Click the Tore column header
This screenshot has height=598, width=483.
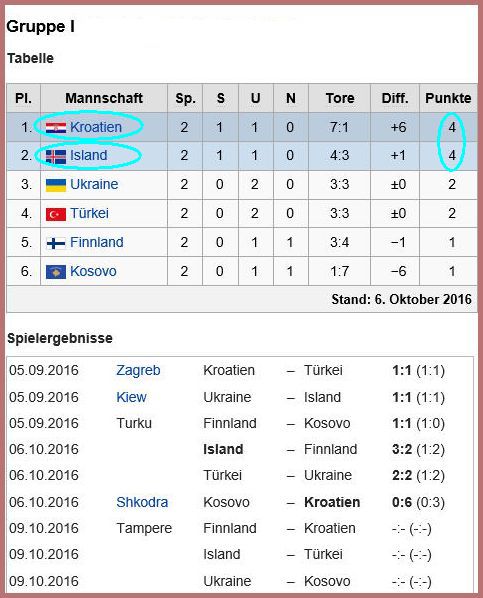click(x=340, y=98)
